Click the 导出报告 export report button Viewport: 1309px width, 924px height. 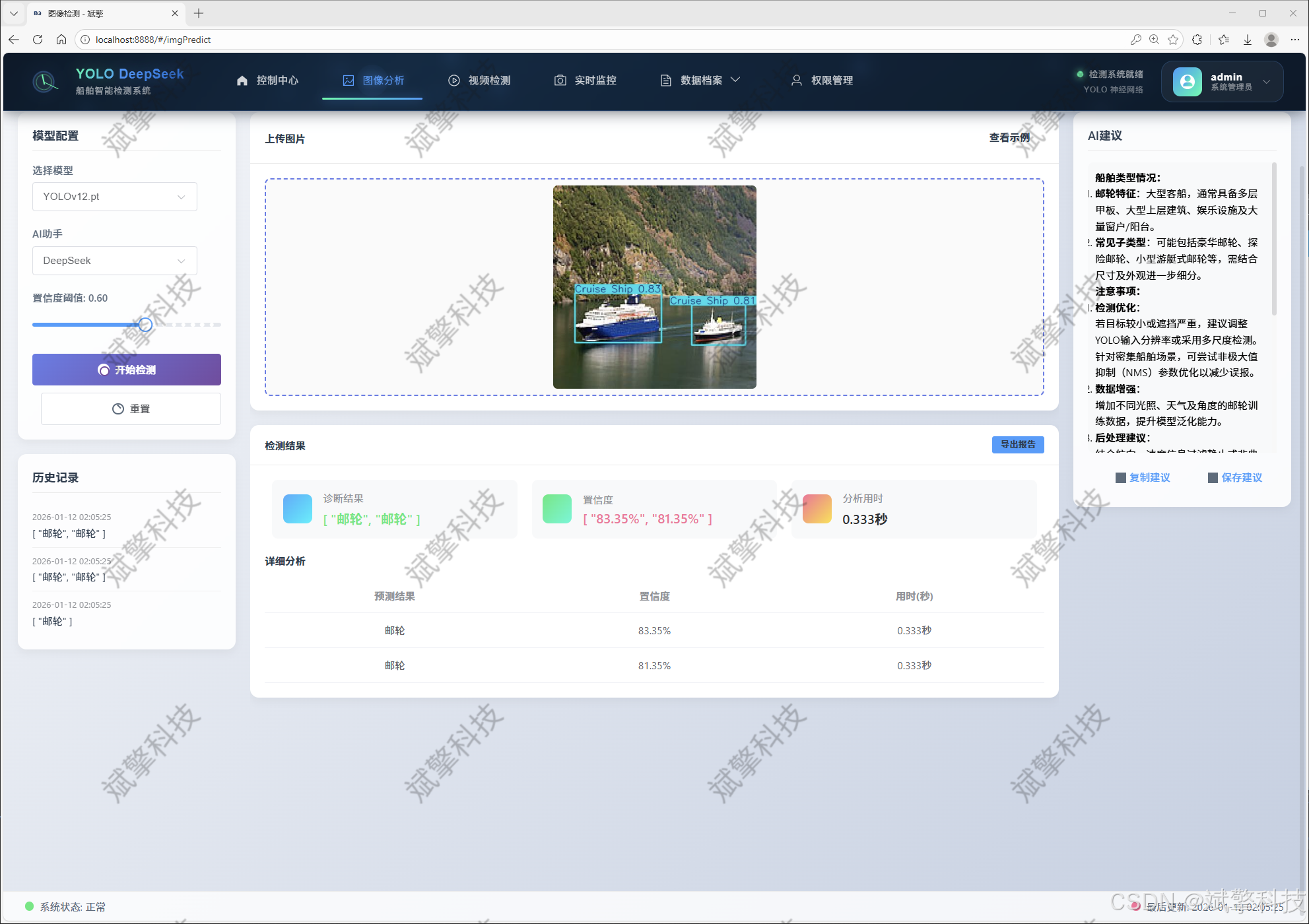click(1017, 445)
